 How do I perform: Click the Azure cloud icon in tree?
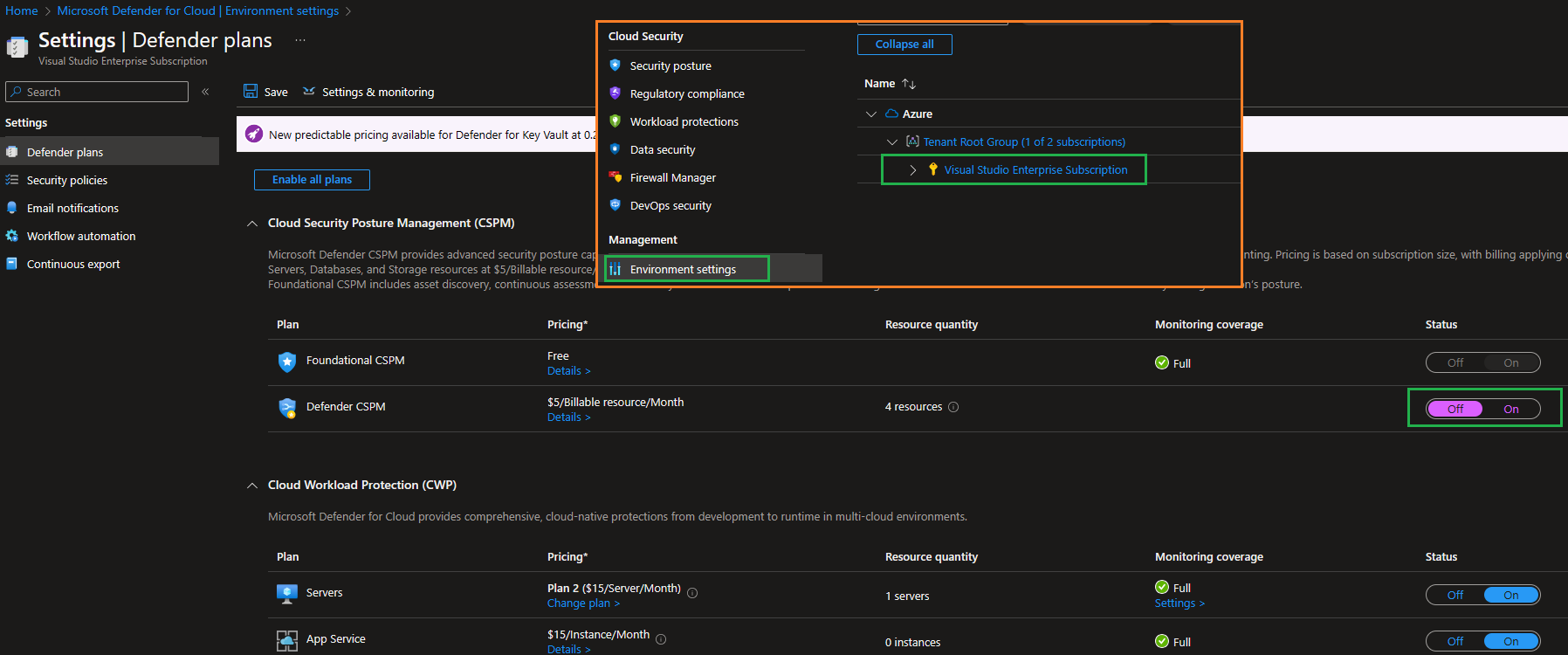point(891,114)
